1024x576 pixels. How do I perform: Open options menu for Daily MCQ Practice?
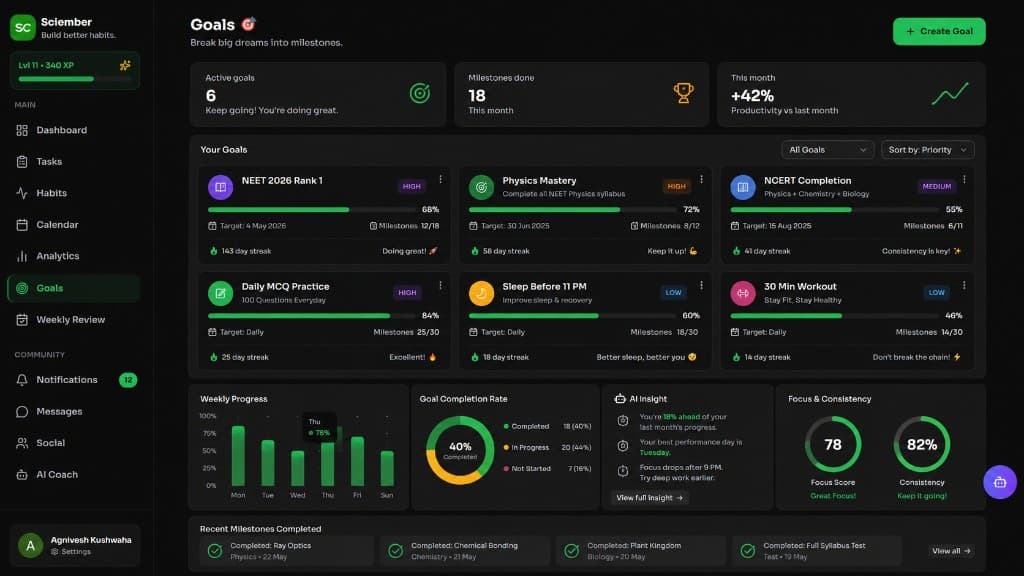(440, 285)
